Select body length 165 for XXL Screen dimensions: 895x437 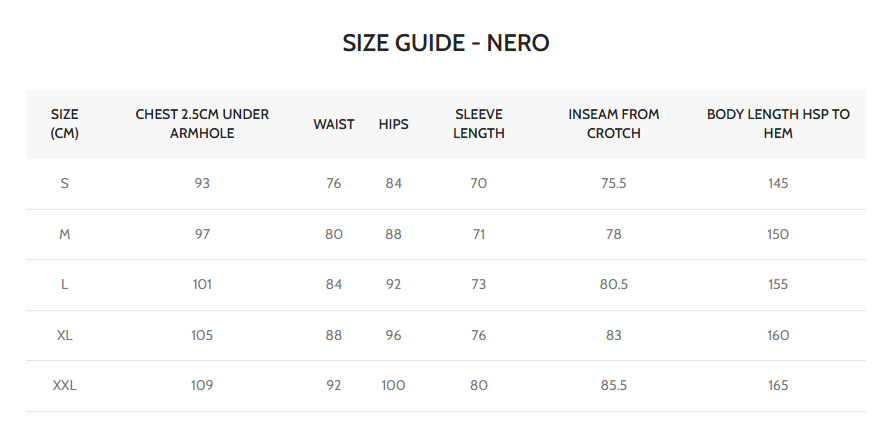coord(778,386)
